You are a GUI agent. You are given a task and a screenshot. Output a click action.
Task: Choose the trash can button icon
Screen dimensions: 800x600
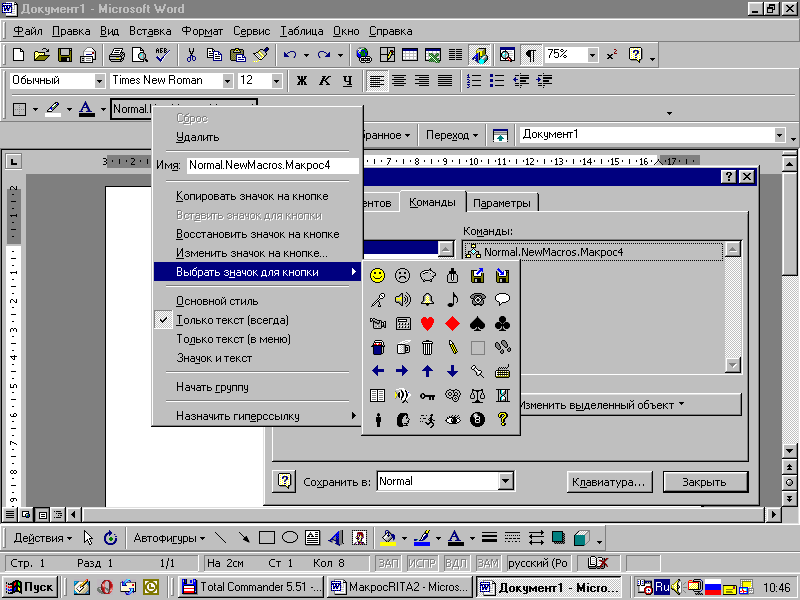(x=428, y=347)
